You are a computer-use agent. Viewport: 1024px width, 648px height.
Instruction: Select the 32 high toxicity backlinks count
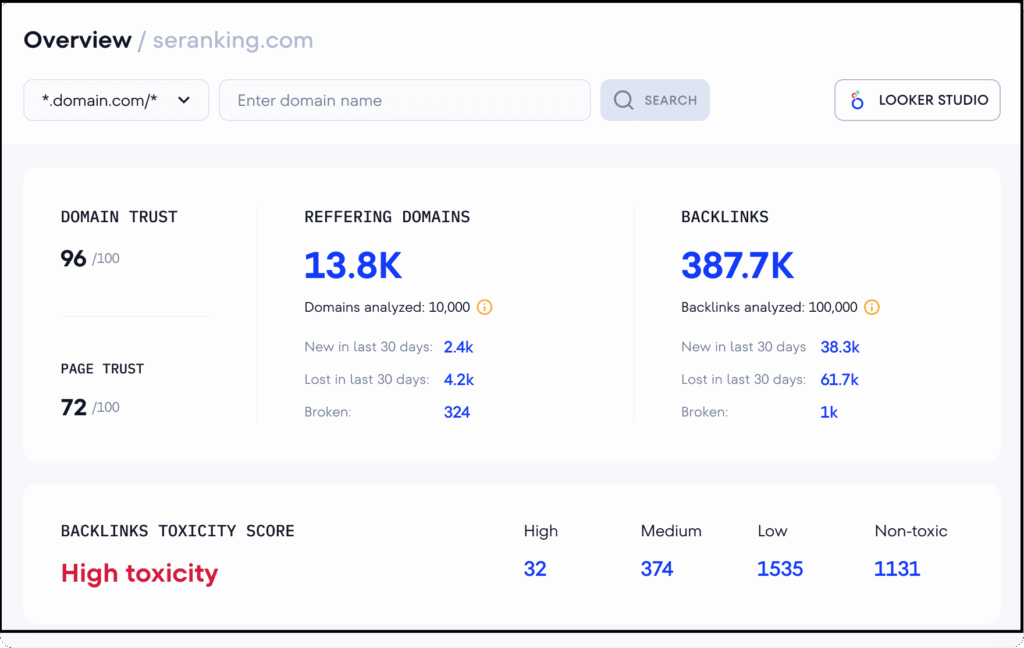coord(535,568)
